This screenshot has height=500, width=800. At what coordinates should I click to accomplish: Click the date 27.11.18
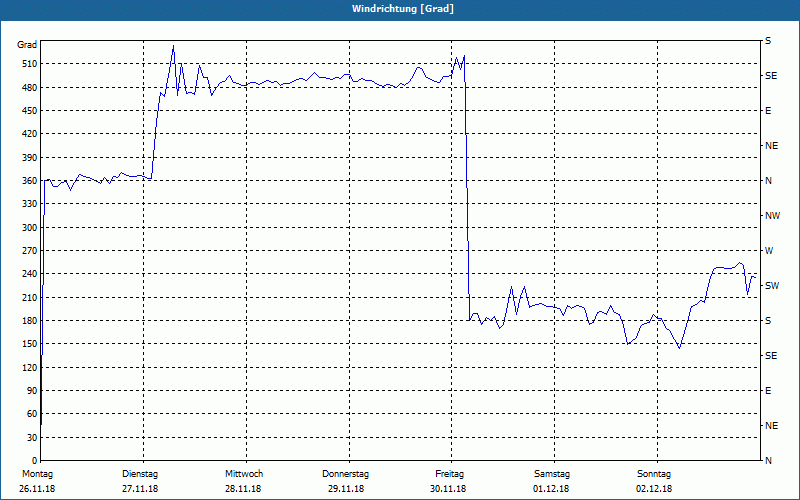point(140,489)
